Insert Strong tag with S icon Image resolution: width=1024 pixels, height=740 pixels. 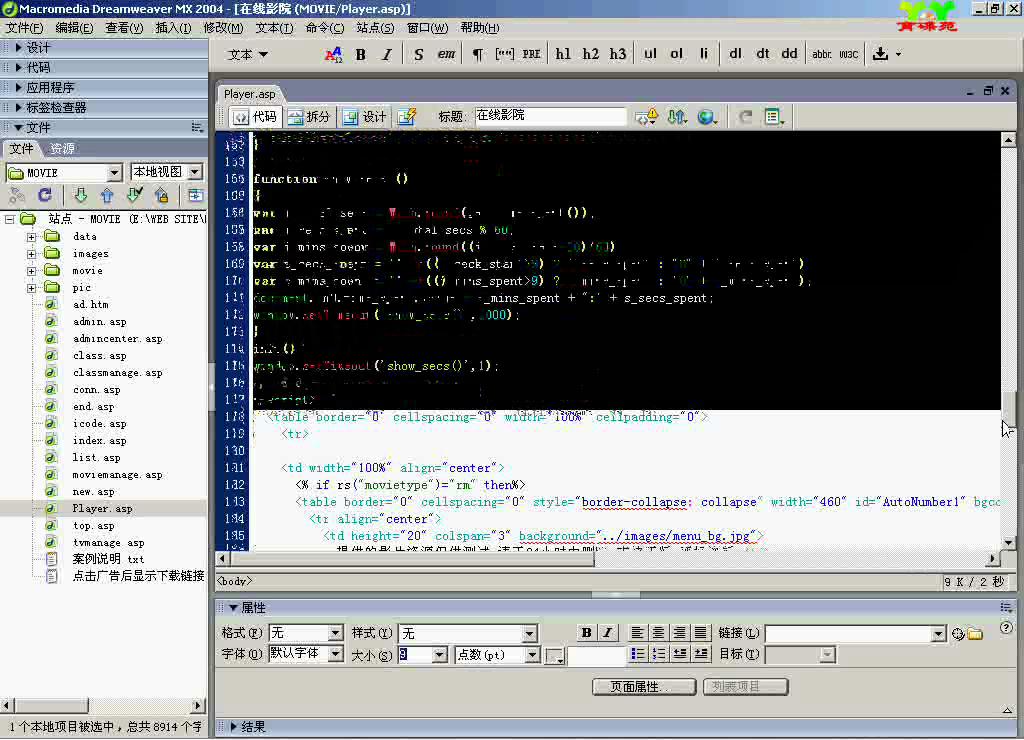pyautogui.click(x=419, y=54)
